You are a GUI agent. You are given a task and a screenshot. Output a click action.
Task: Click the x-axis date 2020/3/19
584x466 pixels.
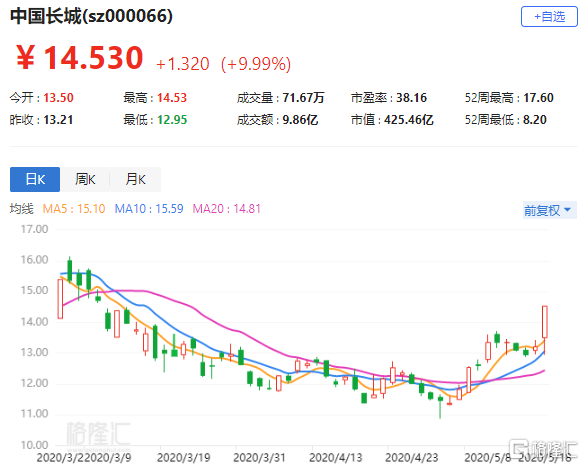click(x=184, y=457)
